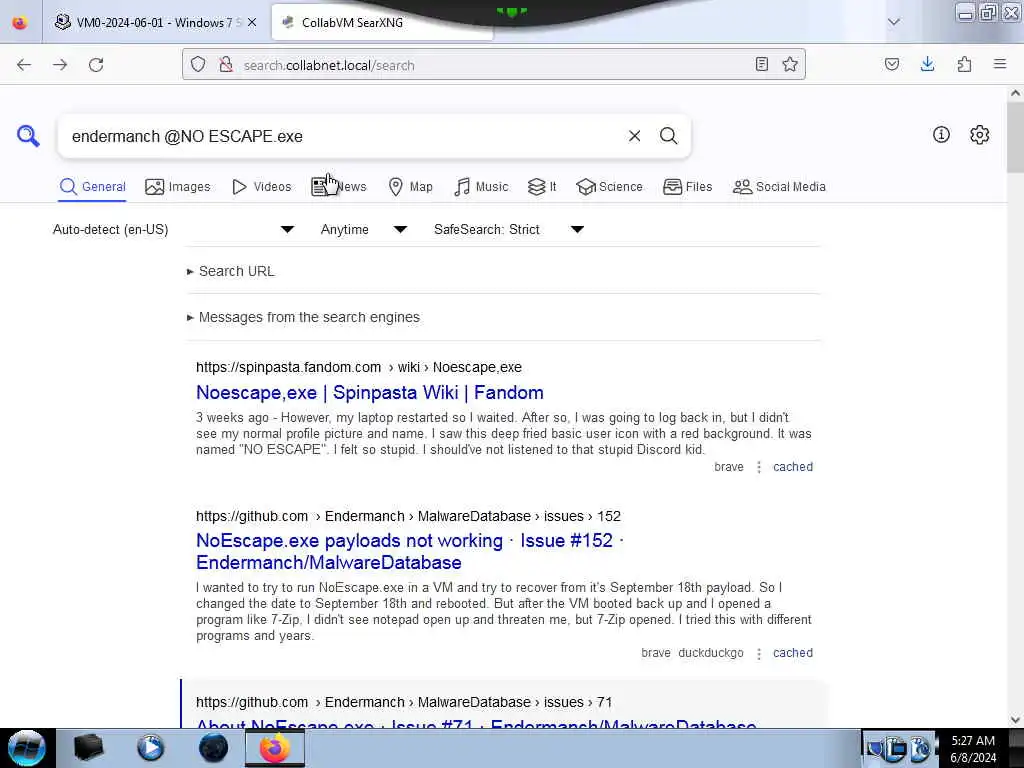Submit search with magnifier button

(x=668, y=136)
